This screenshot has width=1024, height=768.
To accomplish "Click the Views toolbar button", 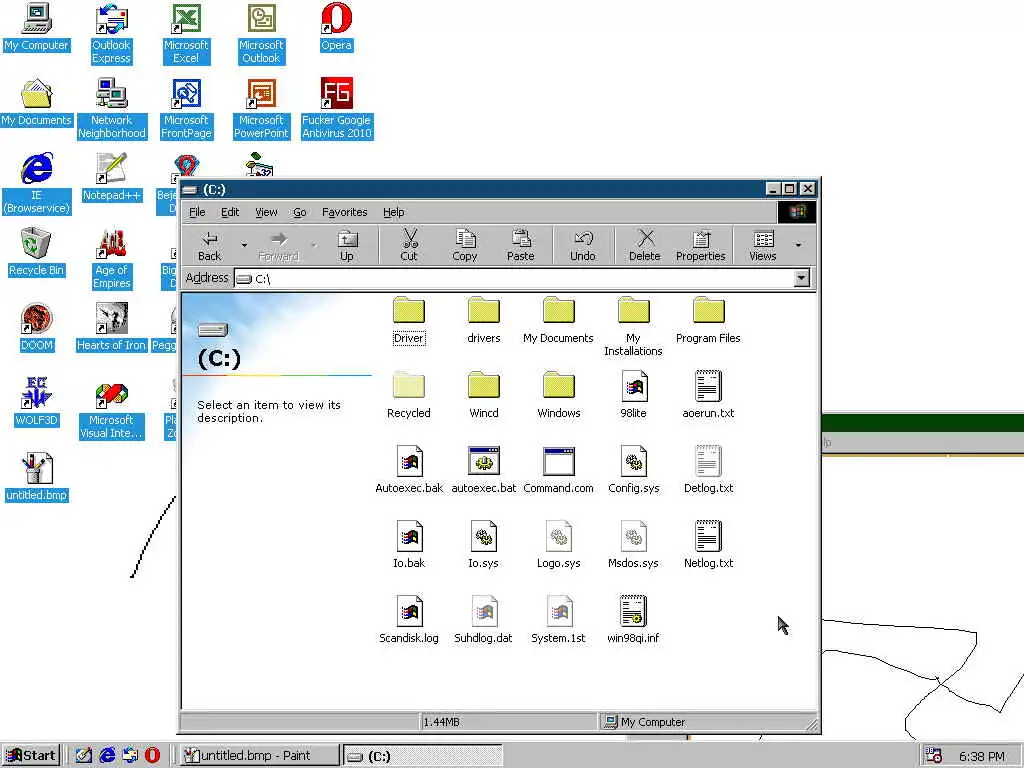I will click(x=763, y=246).
